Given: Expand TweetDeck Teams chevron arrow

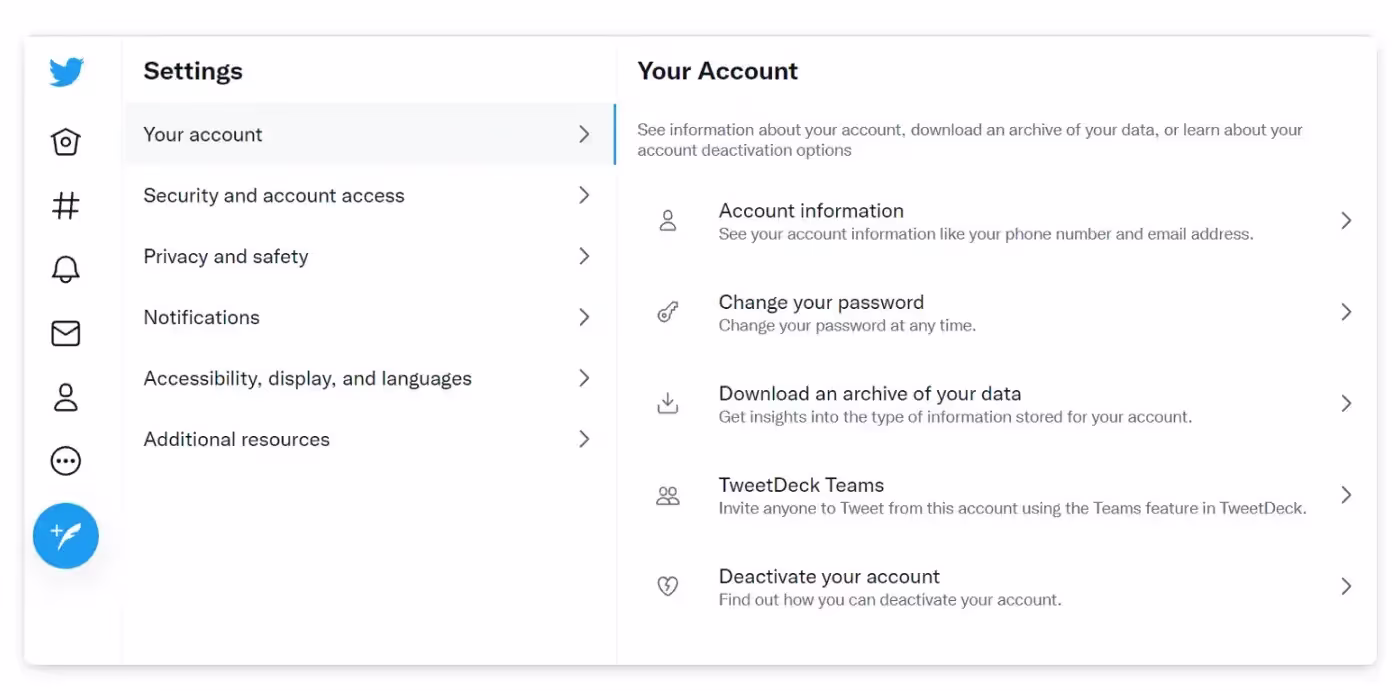Looking at the screenshot, I should 1346,495.
